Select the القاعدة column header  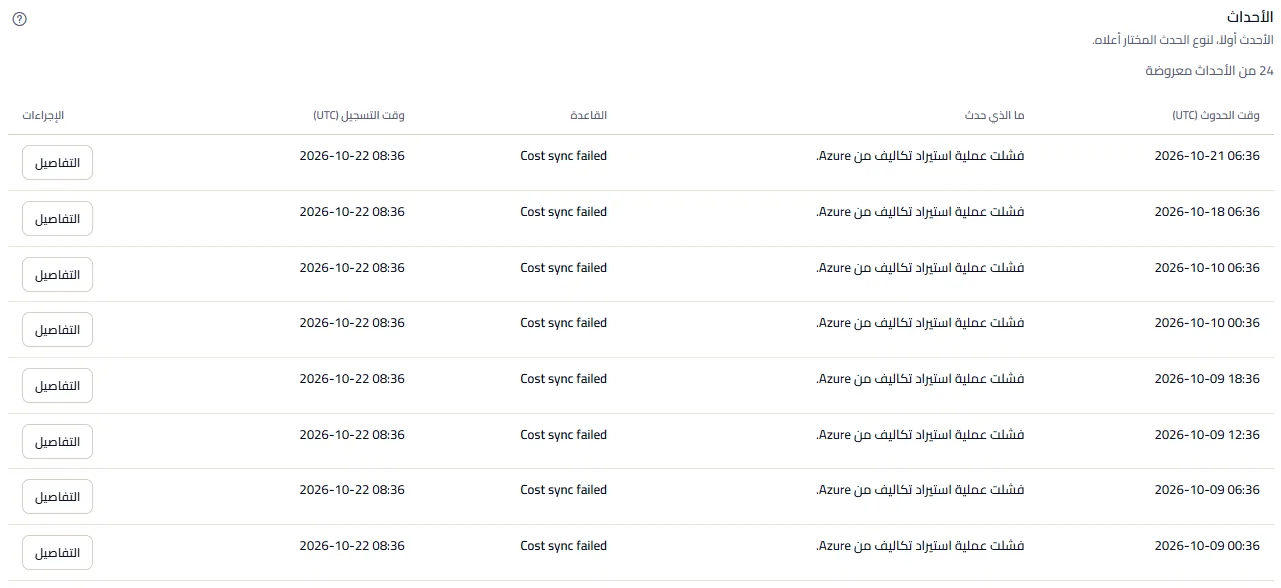pos(588,116)
